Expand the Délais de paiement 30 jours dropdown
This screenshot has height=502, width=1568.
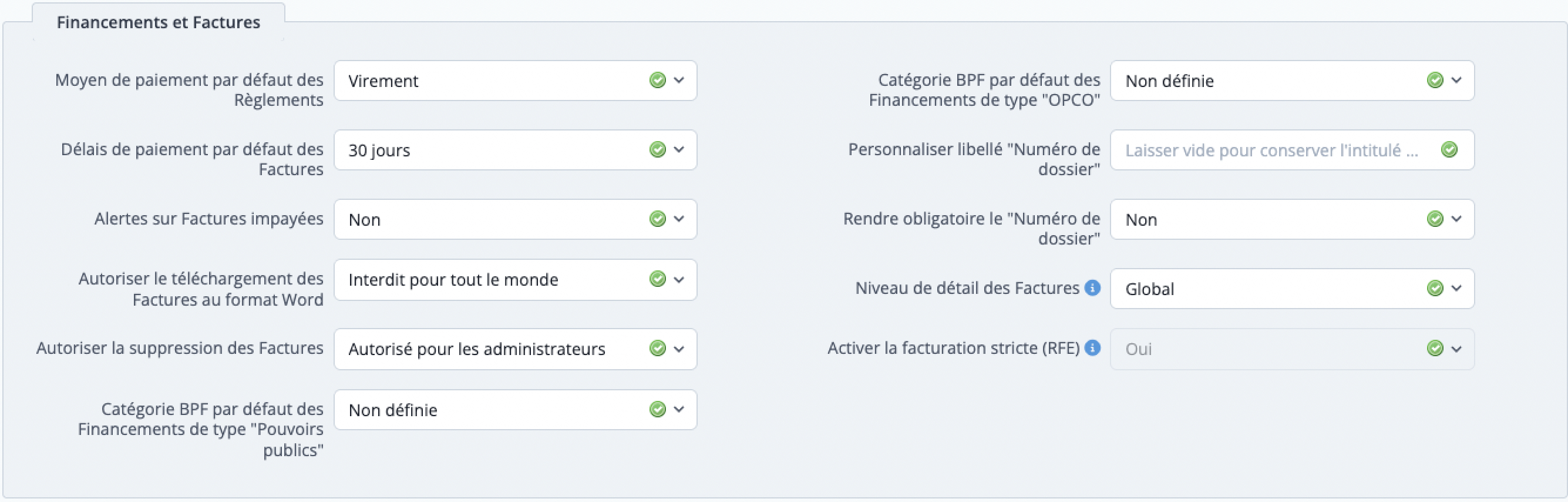515,150
